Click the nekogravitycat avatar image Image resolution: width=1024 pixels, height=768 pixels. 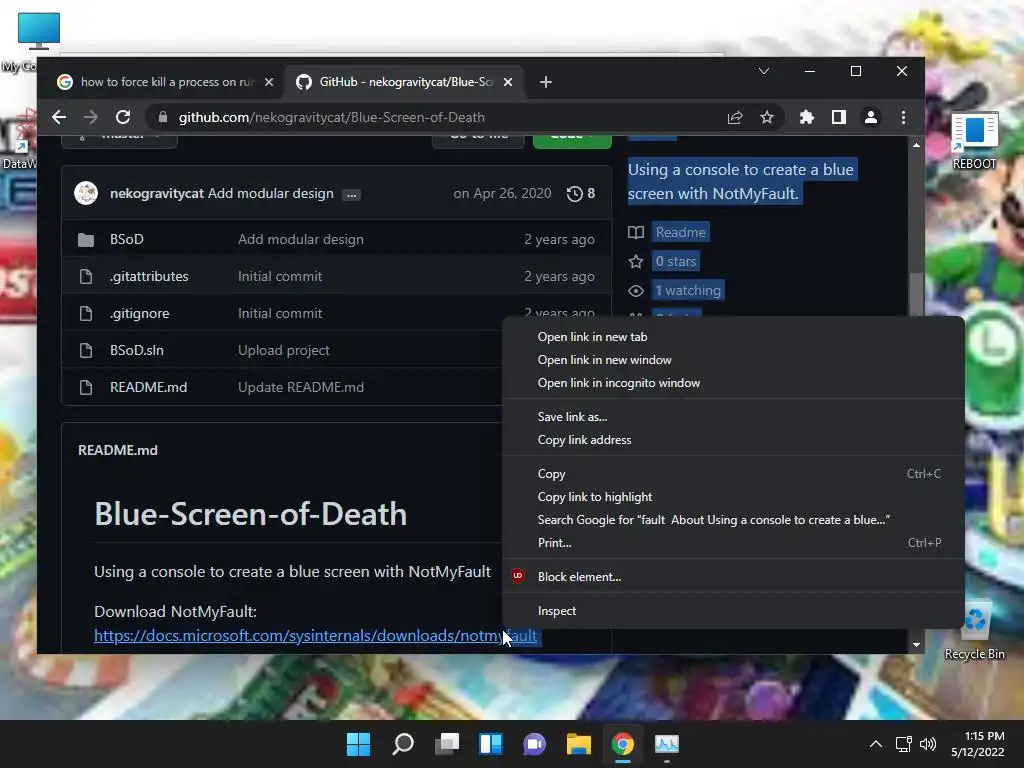point(86,193)
